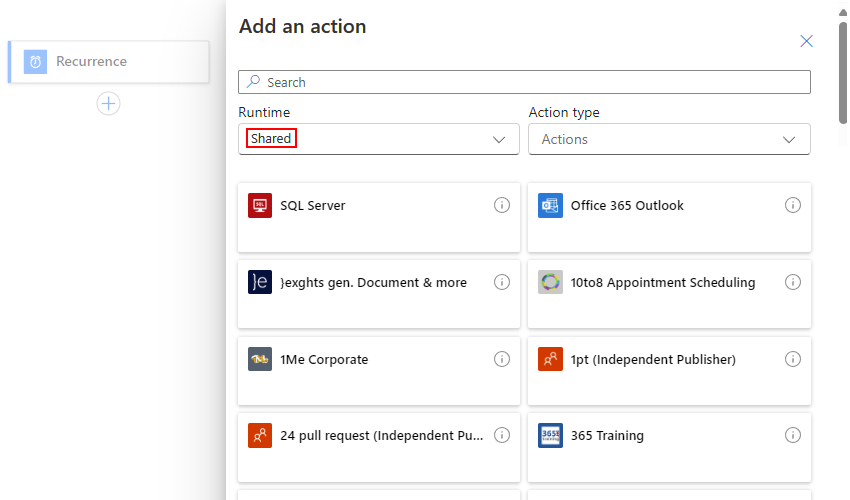Show info for SQL Server connector
Viewport: 850px width, 500px height.
[502, 206]
